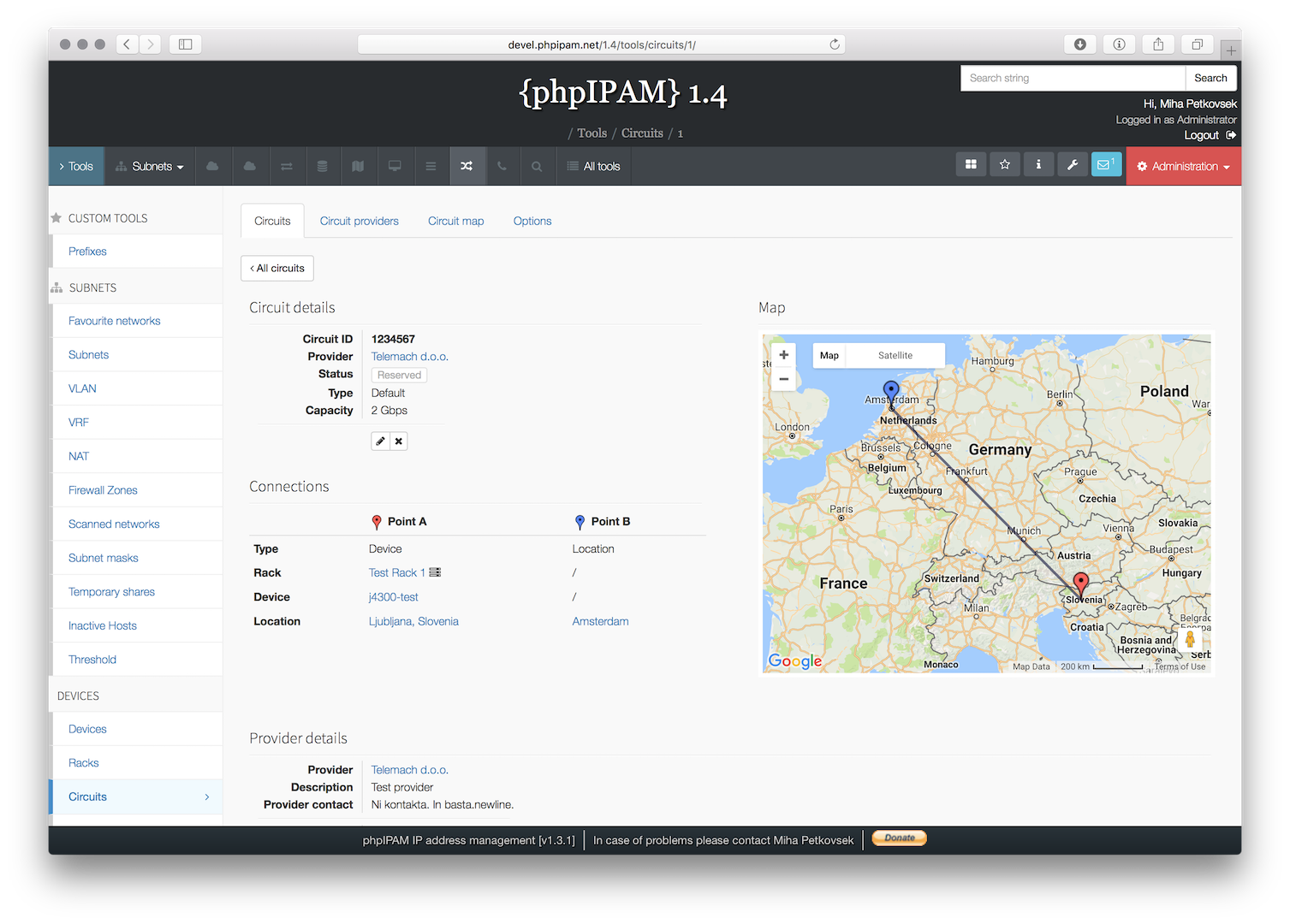The image size is (1290, 924).
Task: Switch to the Circuit providers tab
Action: [x=359, y=221]
